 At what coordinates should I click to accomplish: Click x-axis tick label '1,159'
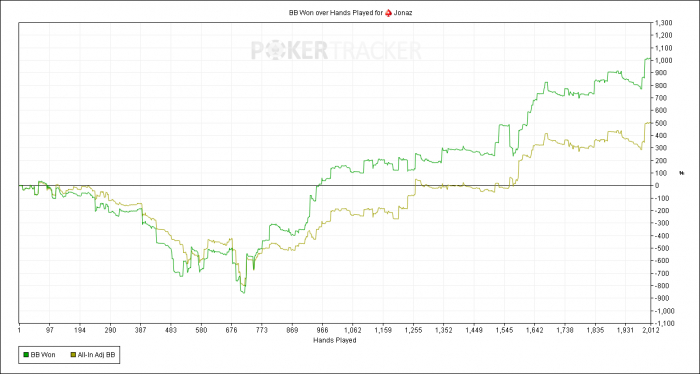click(x=383, y=331)
